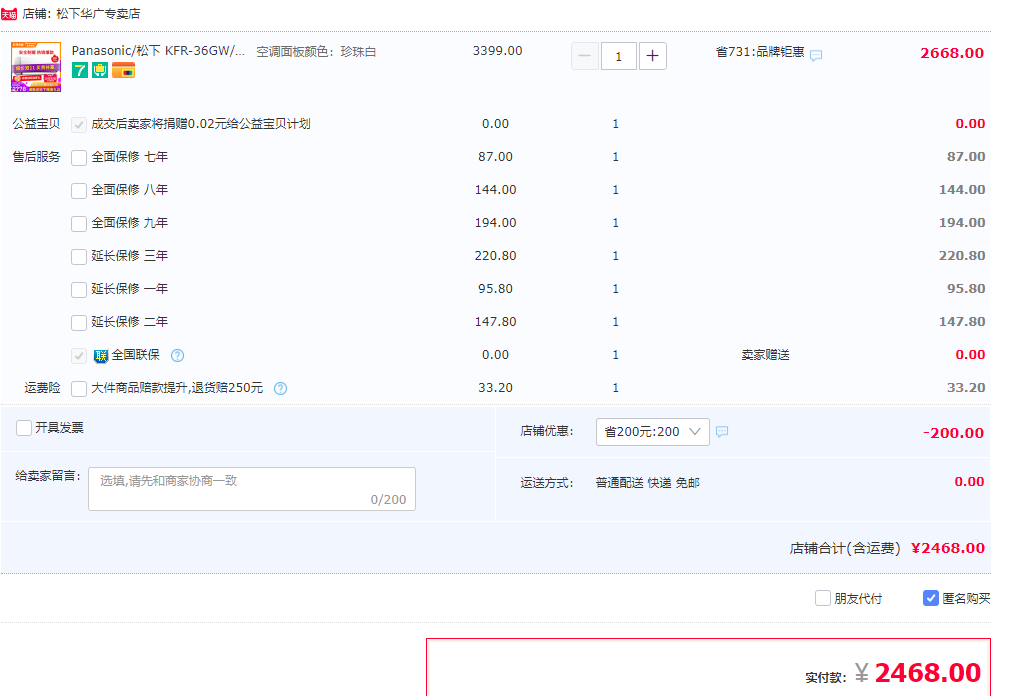Check 延长保修 二年 option

pos(79,323)
